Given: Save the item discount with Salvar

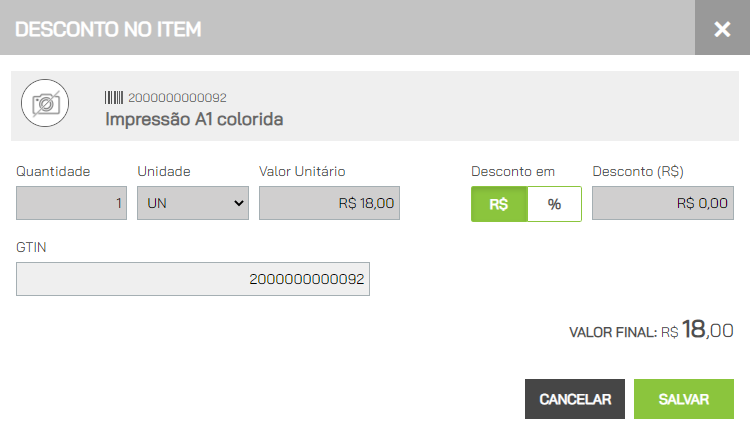Looking at the screenshot, I should [x=684, y=399].
